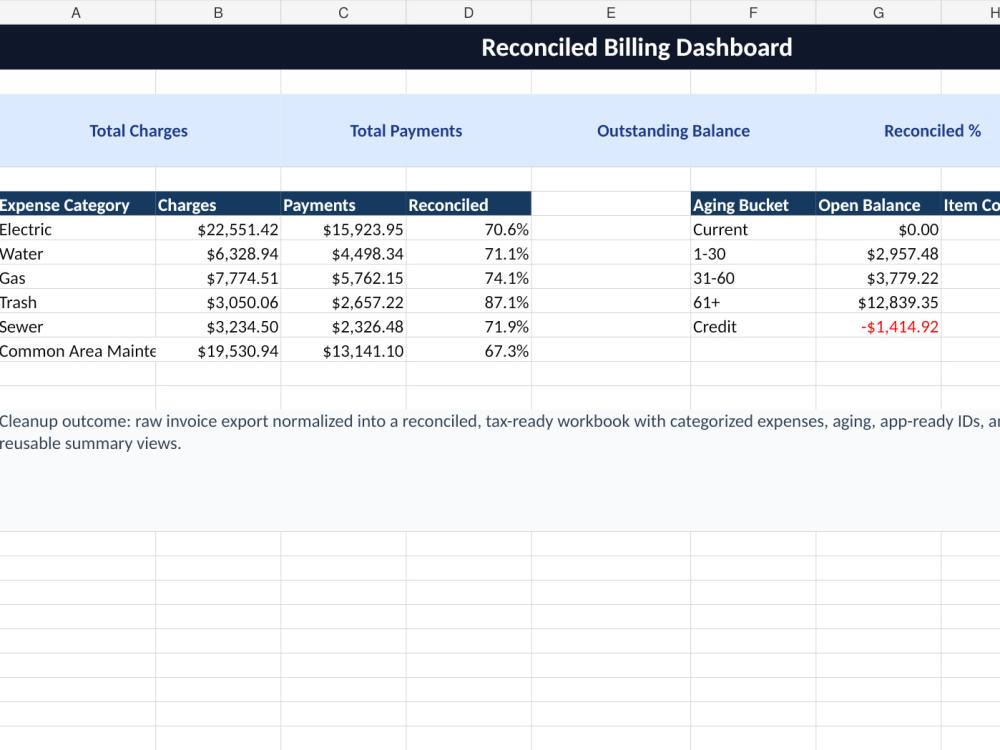This screenshot has width=1000, height=750.
Task: Select the Water category cell
Action: pyautogui.click(x=78, y=253)
